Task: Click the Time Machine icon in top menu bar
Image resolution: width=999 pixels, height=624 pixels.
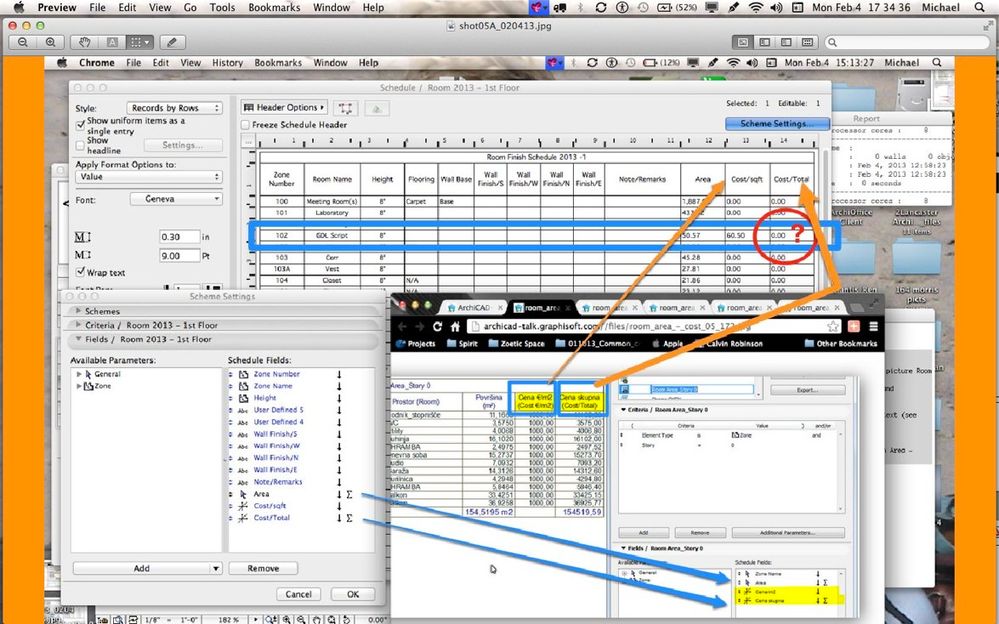Action: click(x=643, y=8)
